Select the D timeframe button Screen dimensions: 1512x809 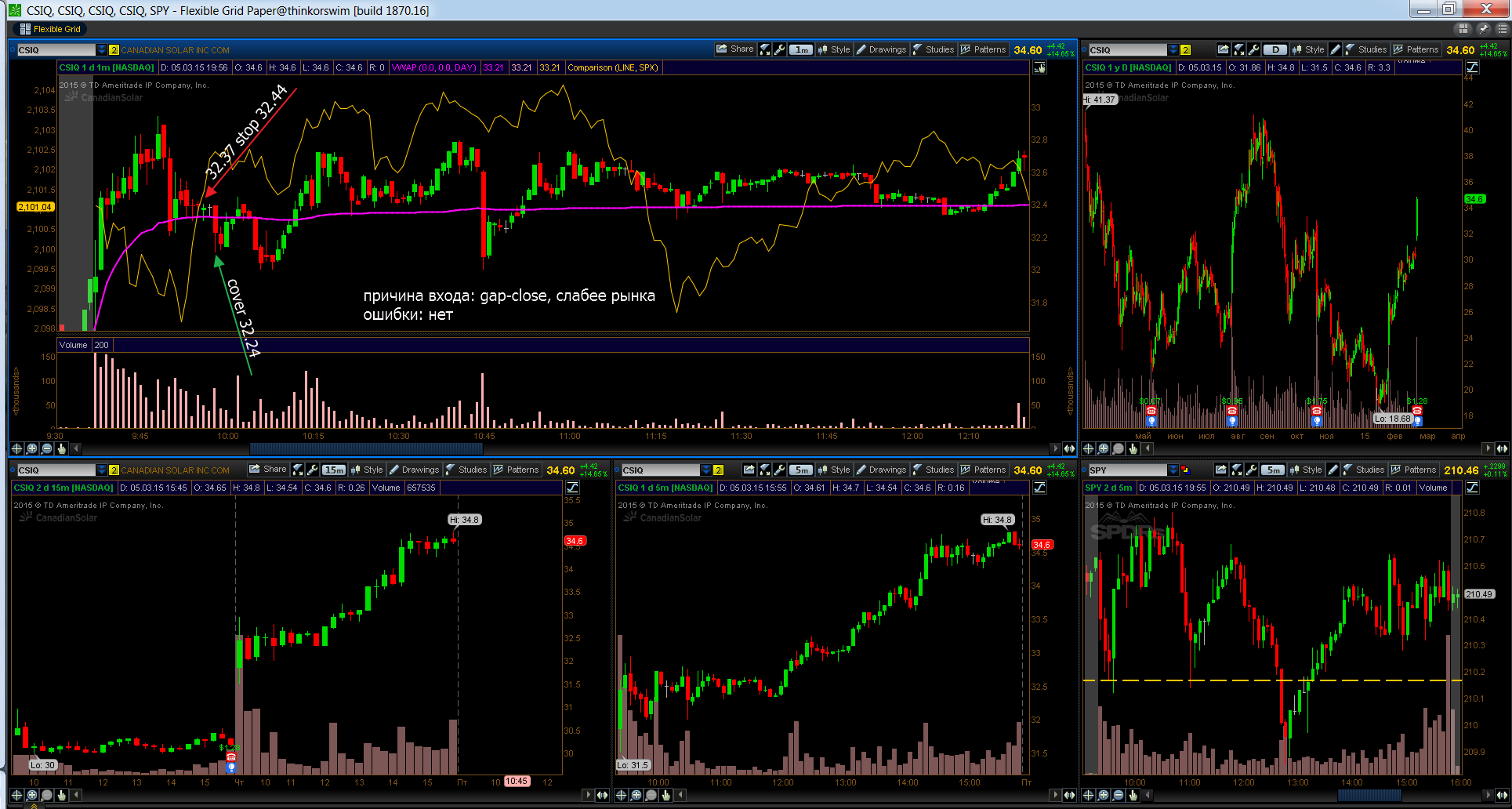click(x=1275, y=49)
